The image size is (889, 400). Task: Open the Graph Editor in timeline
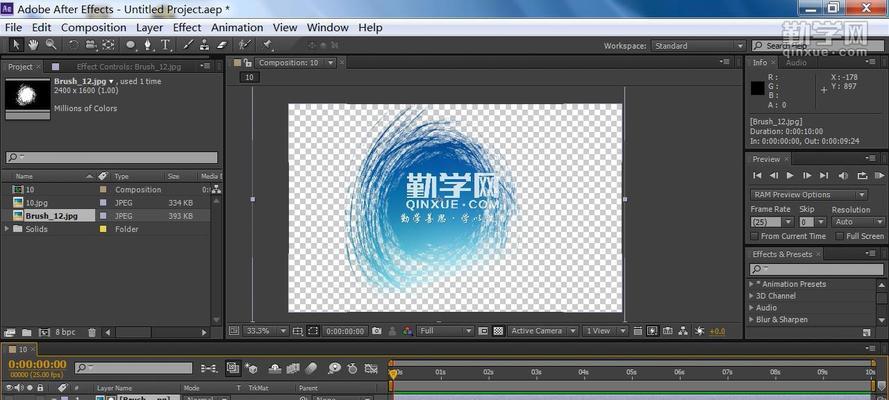click(371, 368)
